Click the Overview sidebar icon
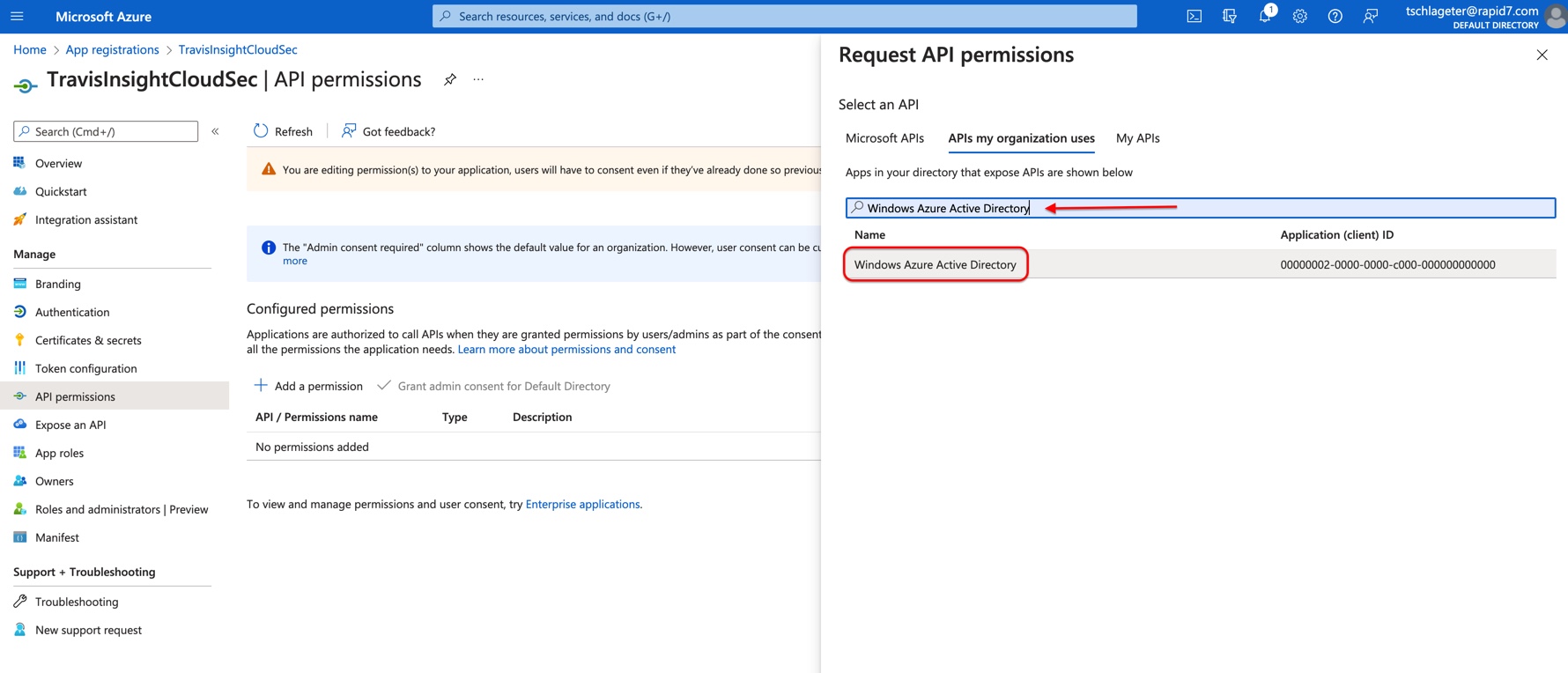 19,163
